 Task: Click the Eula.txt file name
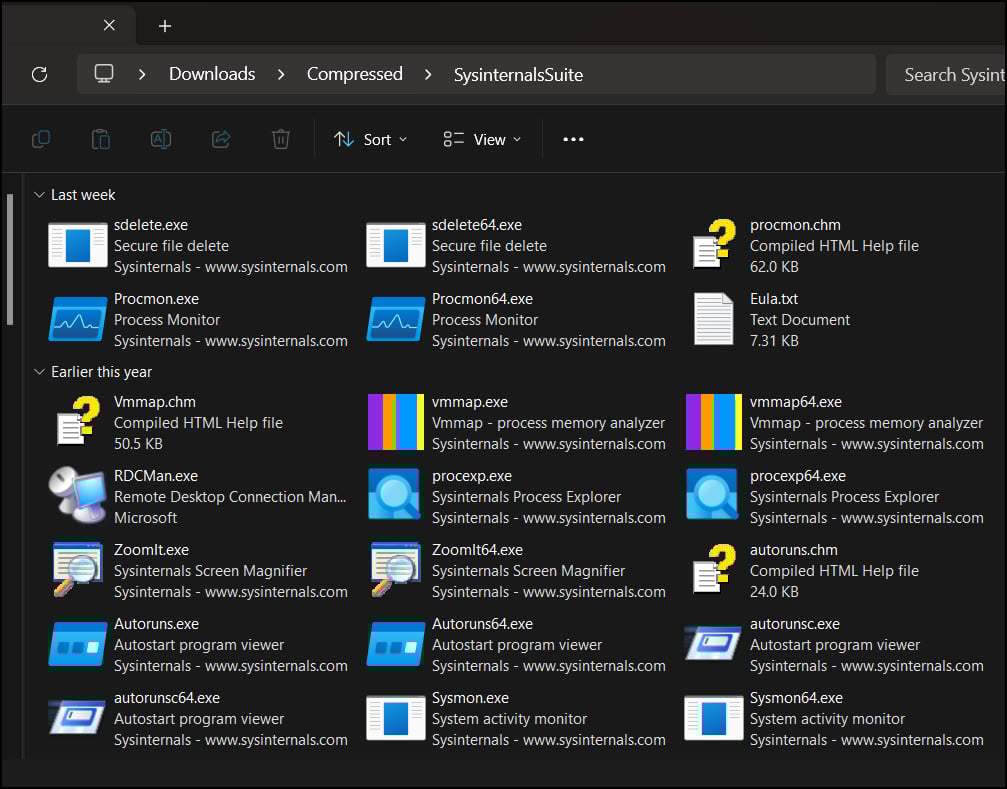tap(774, 299)
